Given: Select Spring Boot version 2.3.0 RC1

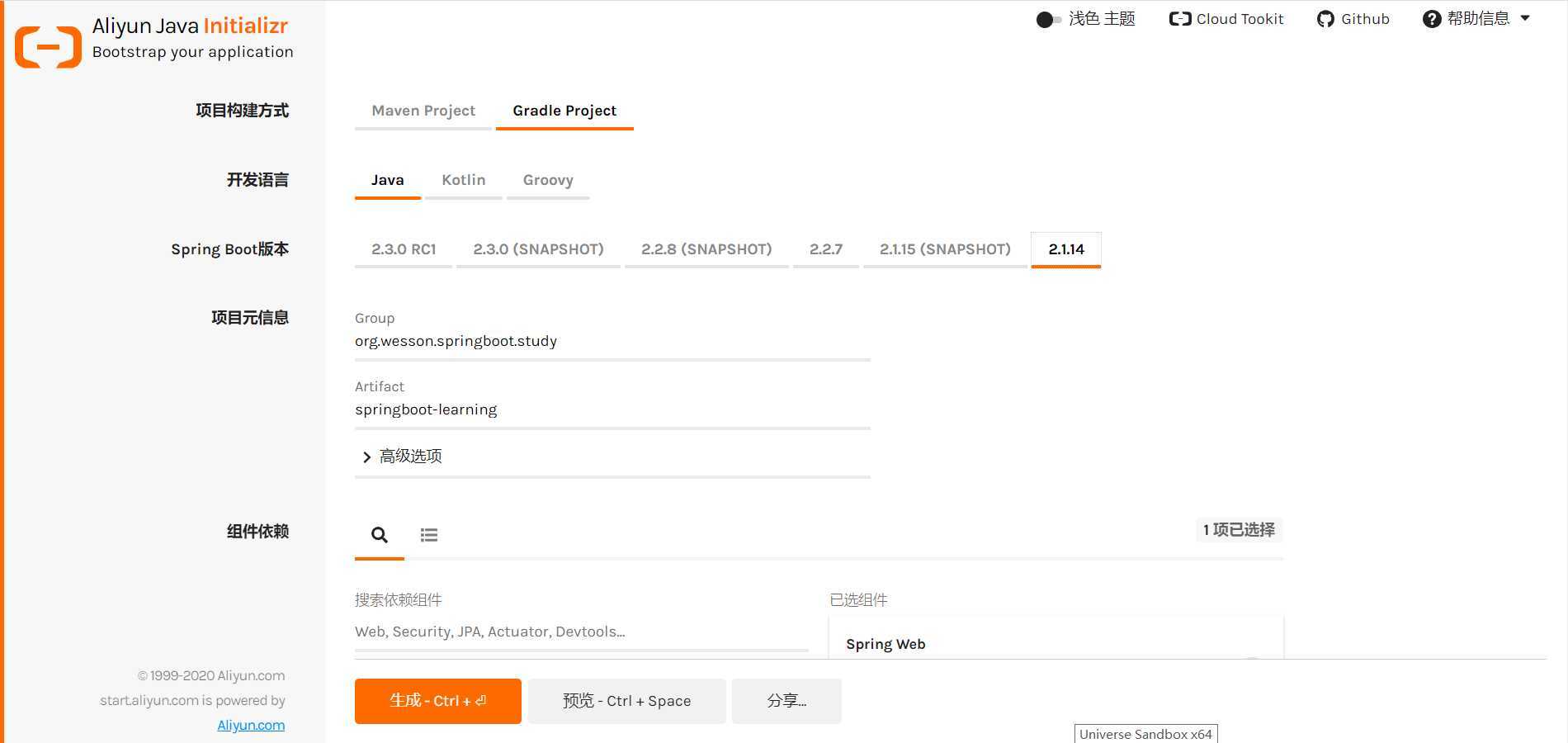Looking at the screenshot, I should point(404,249).
